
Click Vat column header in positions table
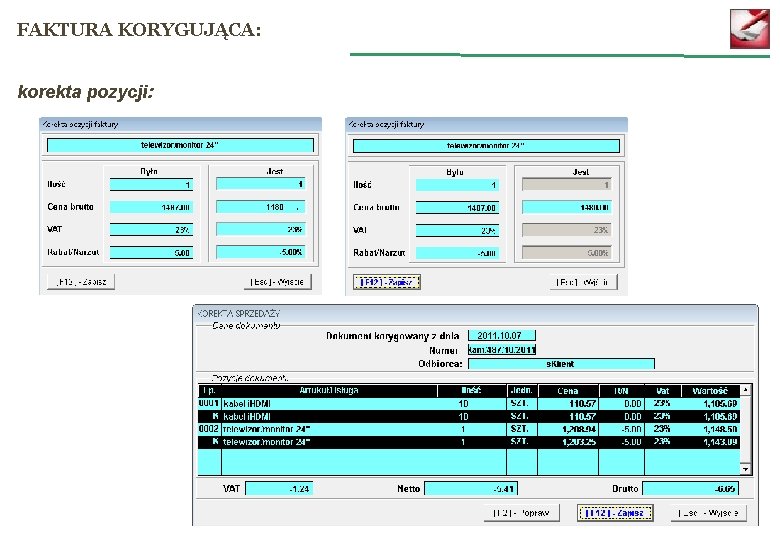click(662, 390)
